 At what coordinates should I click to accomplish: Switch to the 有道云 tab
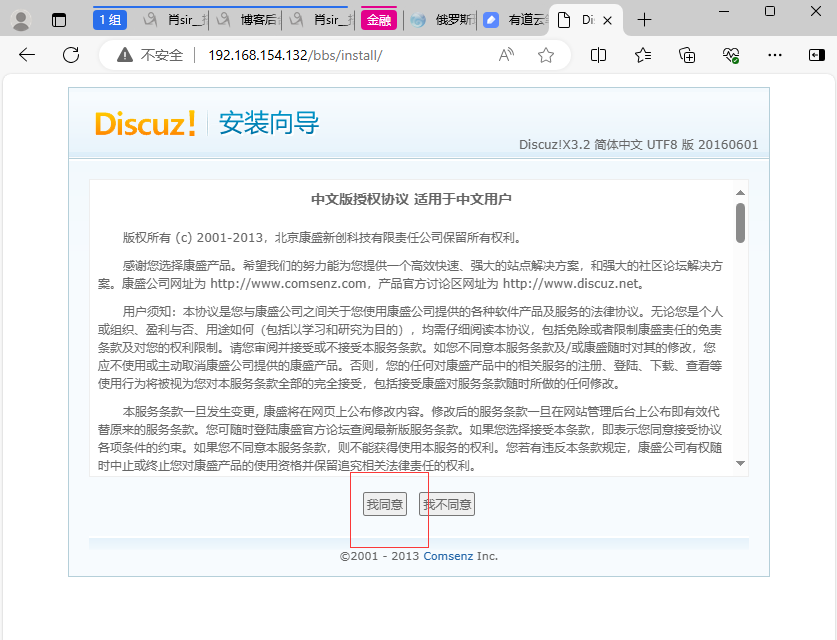click(515, 20)
